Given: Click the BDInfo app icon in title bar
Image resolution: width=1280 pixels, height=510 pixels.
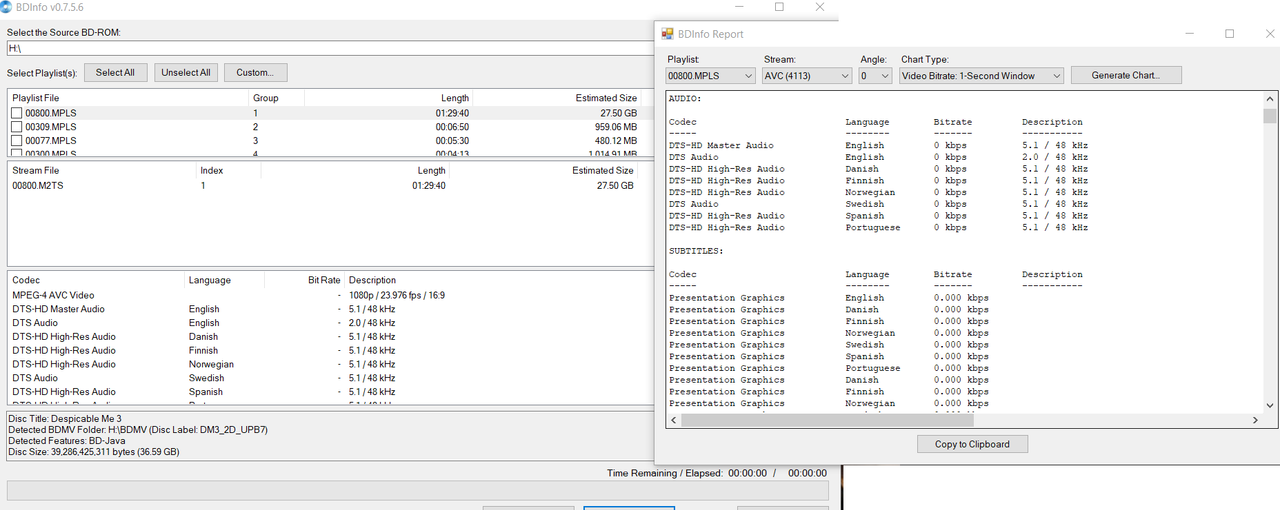Looking at the screenshot, I should coord(8,6).
